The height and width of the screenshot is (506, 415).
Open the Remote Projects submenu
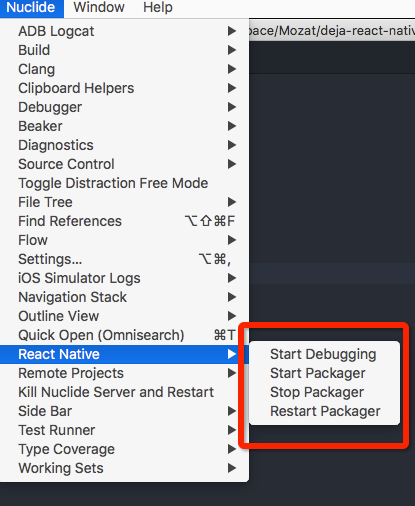124,373
